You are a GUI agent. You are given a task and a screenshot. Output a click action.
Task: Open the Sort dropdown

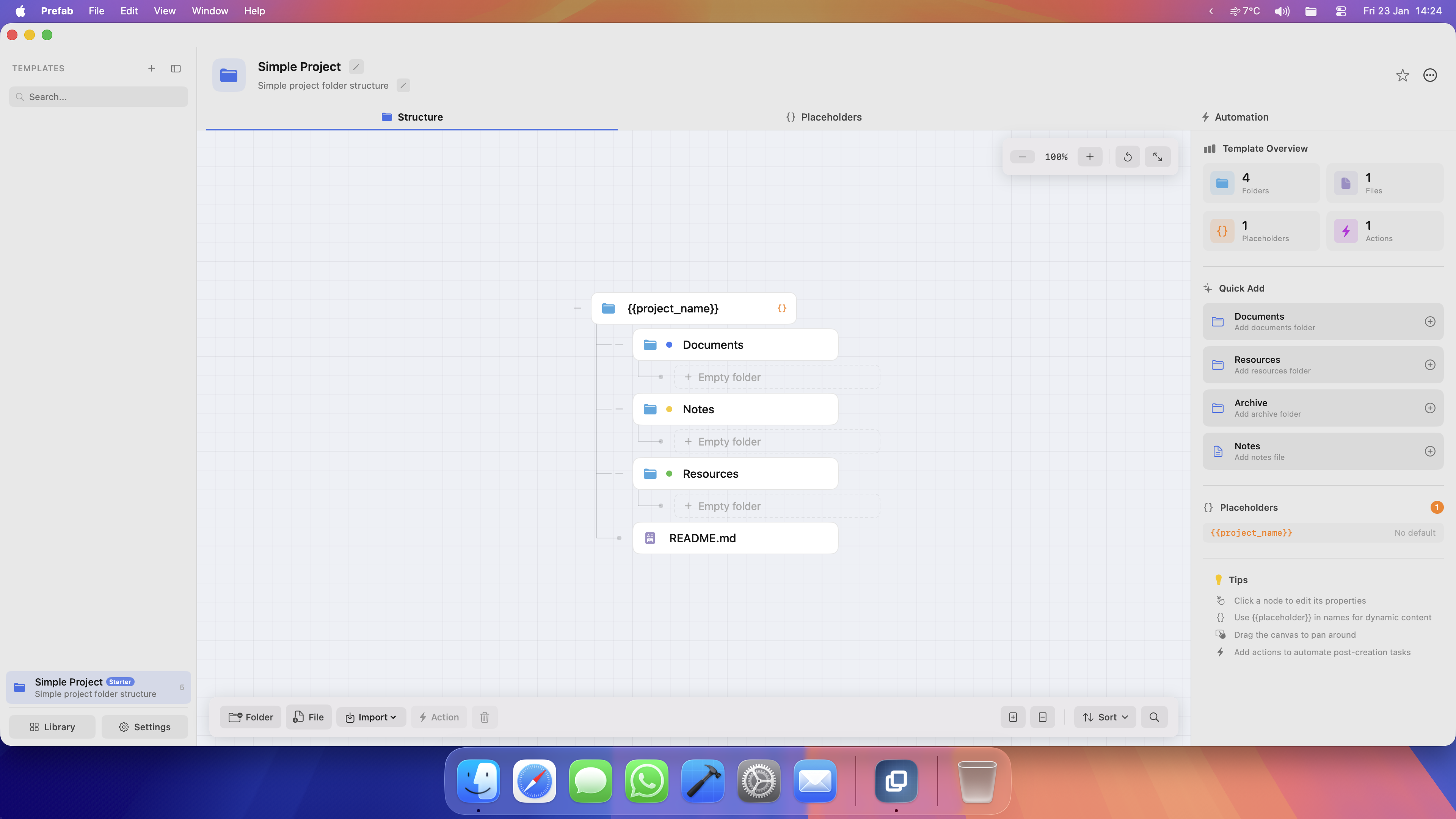tap(1105, 717)
